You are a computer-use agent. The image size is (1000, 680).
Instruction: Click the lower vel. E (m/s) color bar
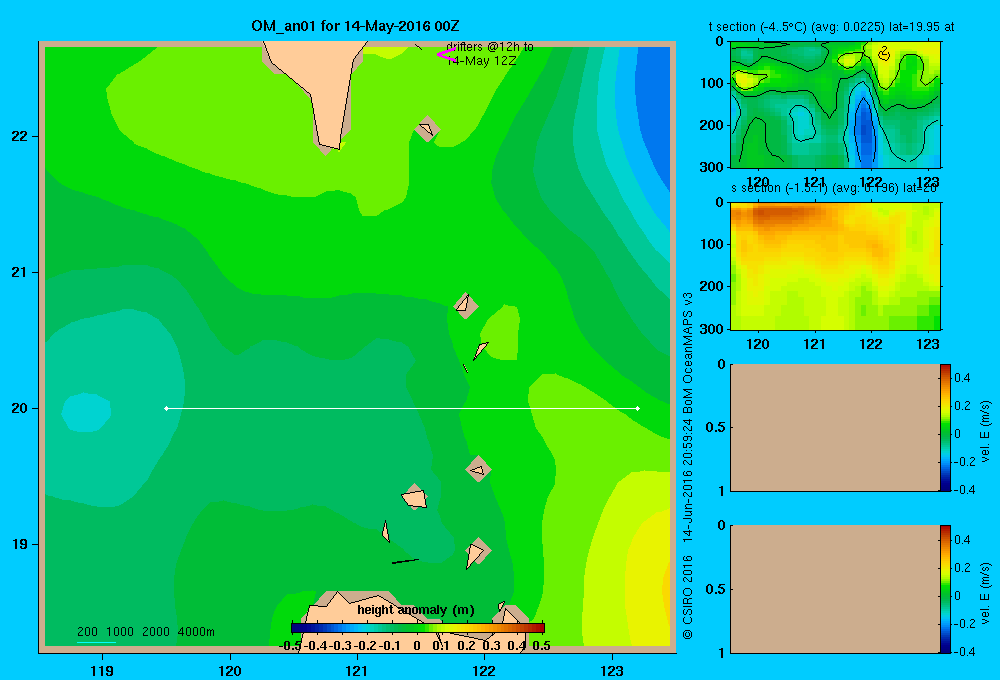click(x=945, y=589)
